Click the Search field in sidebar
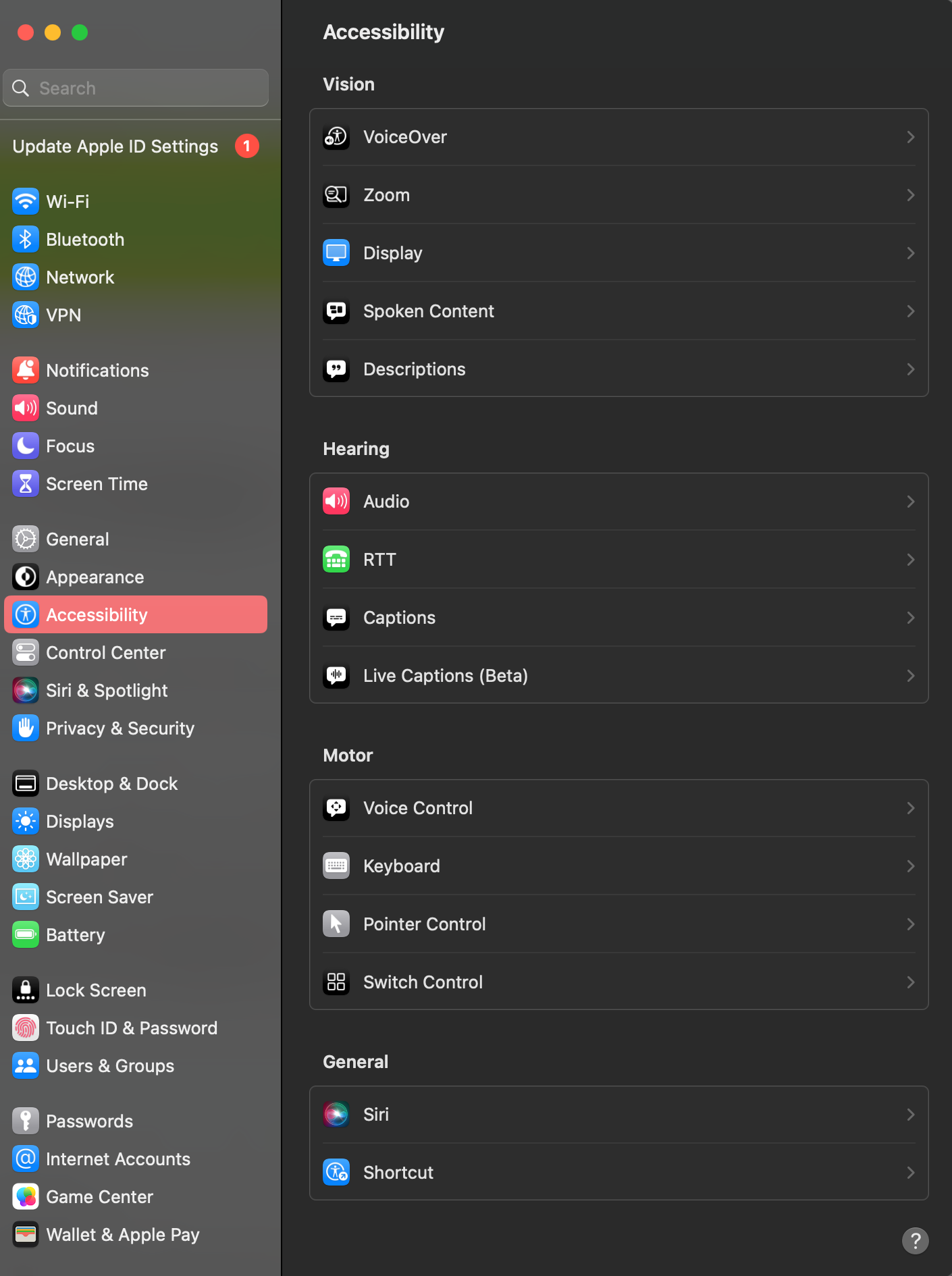 136,88
